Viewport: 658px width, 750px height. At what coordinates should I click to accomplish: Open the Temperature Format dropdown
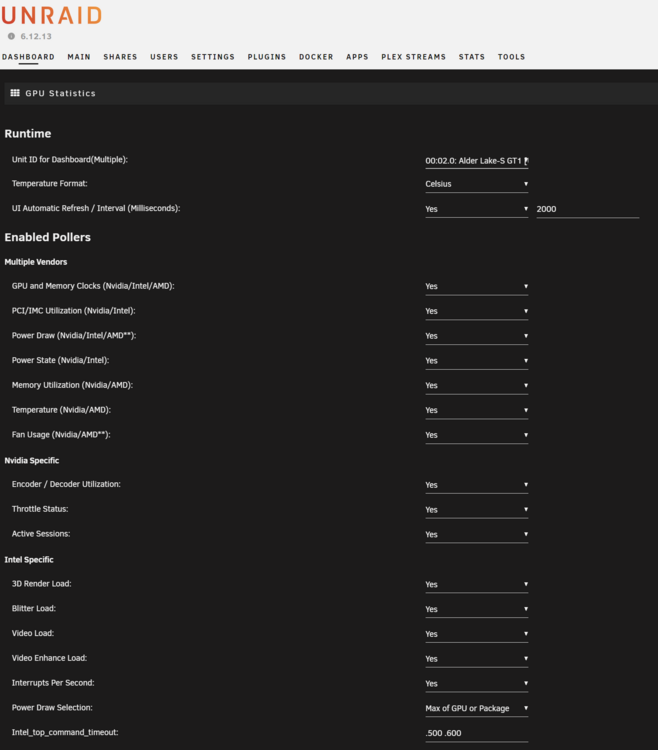[x=477, y=184]
